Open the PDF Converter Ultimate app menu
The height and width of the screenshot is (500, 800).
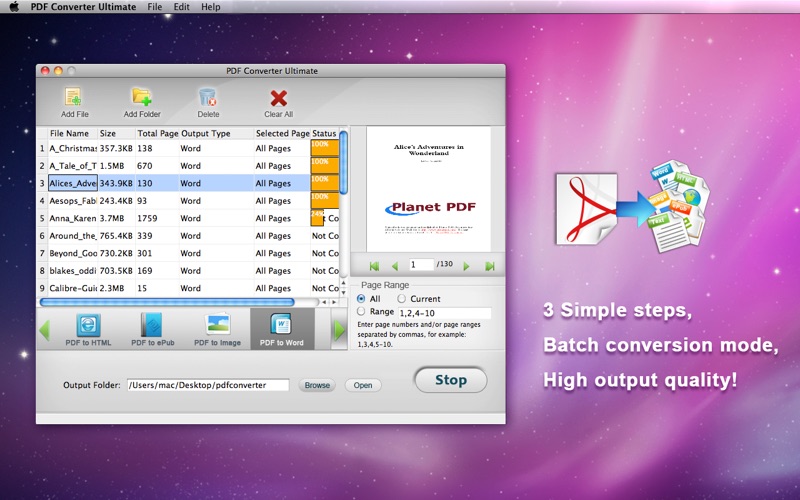click(83, 7)
